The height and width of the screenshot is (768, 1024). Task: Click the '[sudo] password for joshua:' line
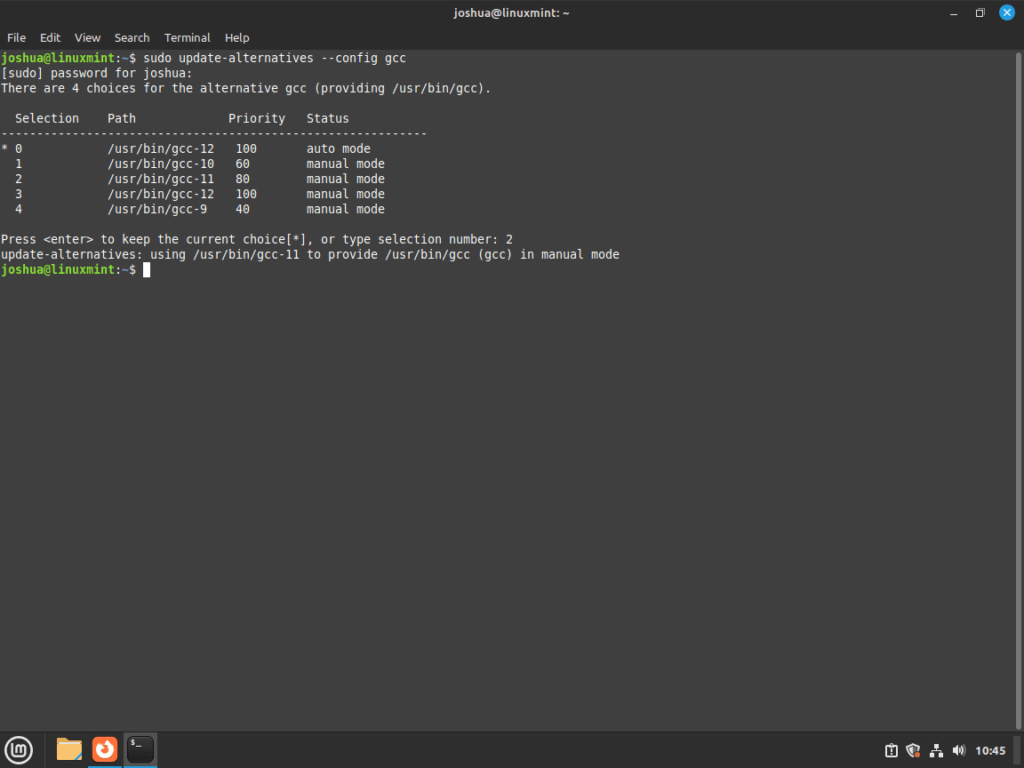pyautogui.click(x=97, y=73)
